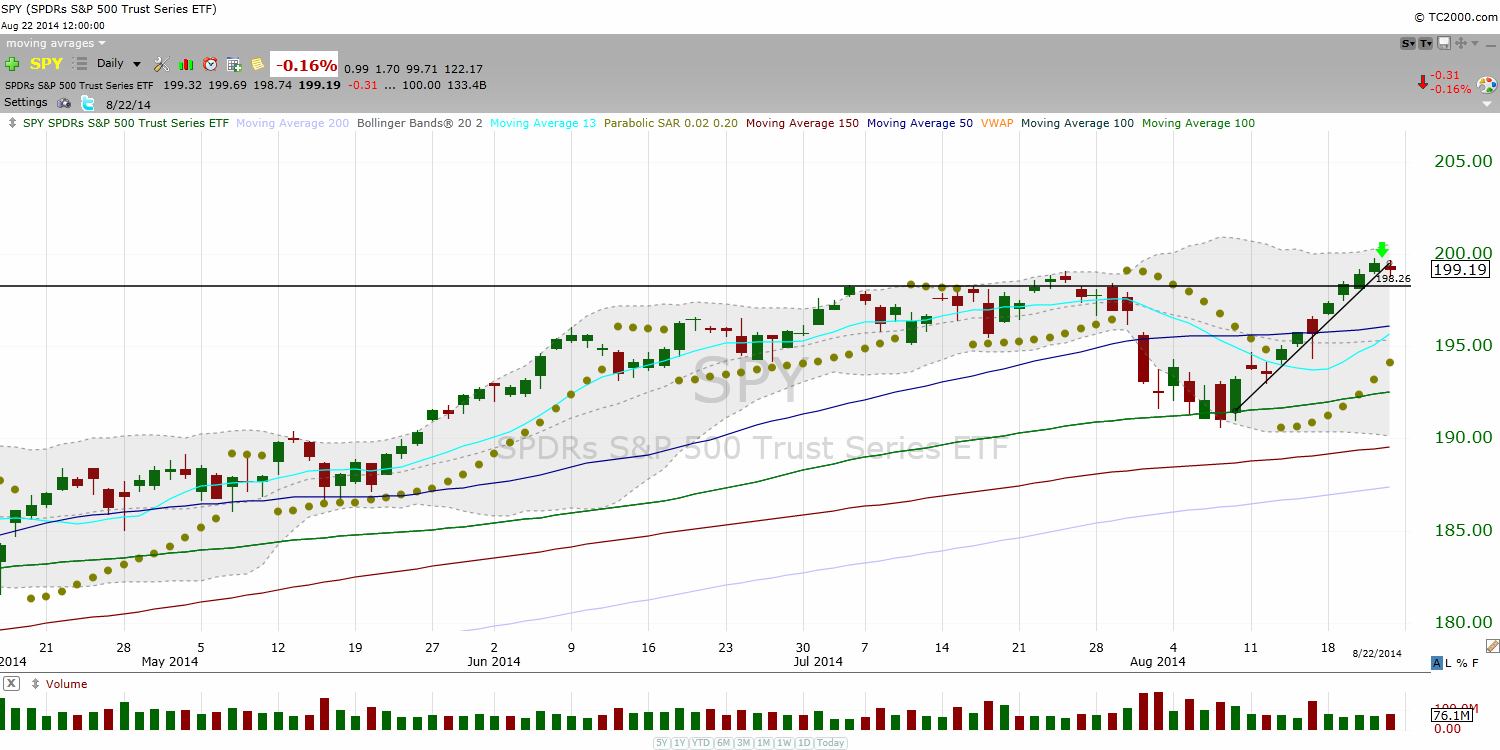This screenshot has height=750, width=1500.
Task: Click the VWAP legend label
Action: tap(997, 123)
